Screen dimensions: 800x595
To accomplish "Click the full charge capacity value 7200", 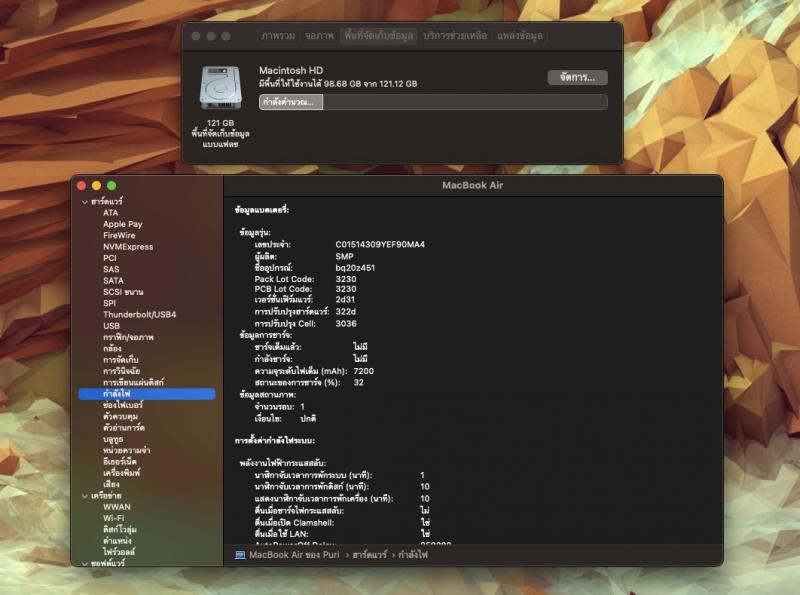I will [x=363, y=371].
